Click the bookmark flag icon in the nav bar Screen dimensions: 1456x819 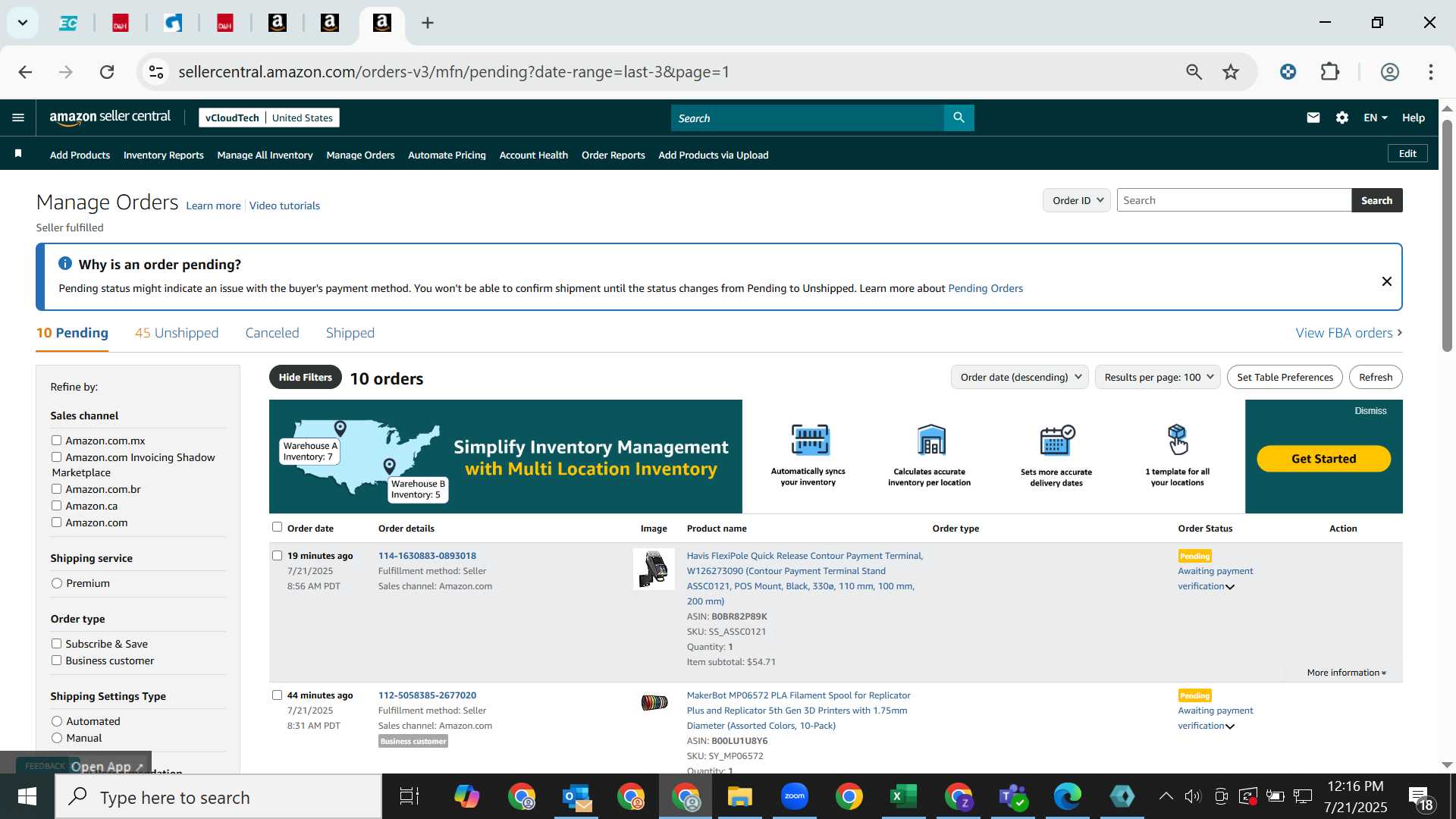pyautogui.click(x=18, y=154)
